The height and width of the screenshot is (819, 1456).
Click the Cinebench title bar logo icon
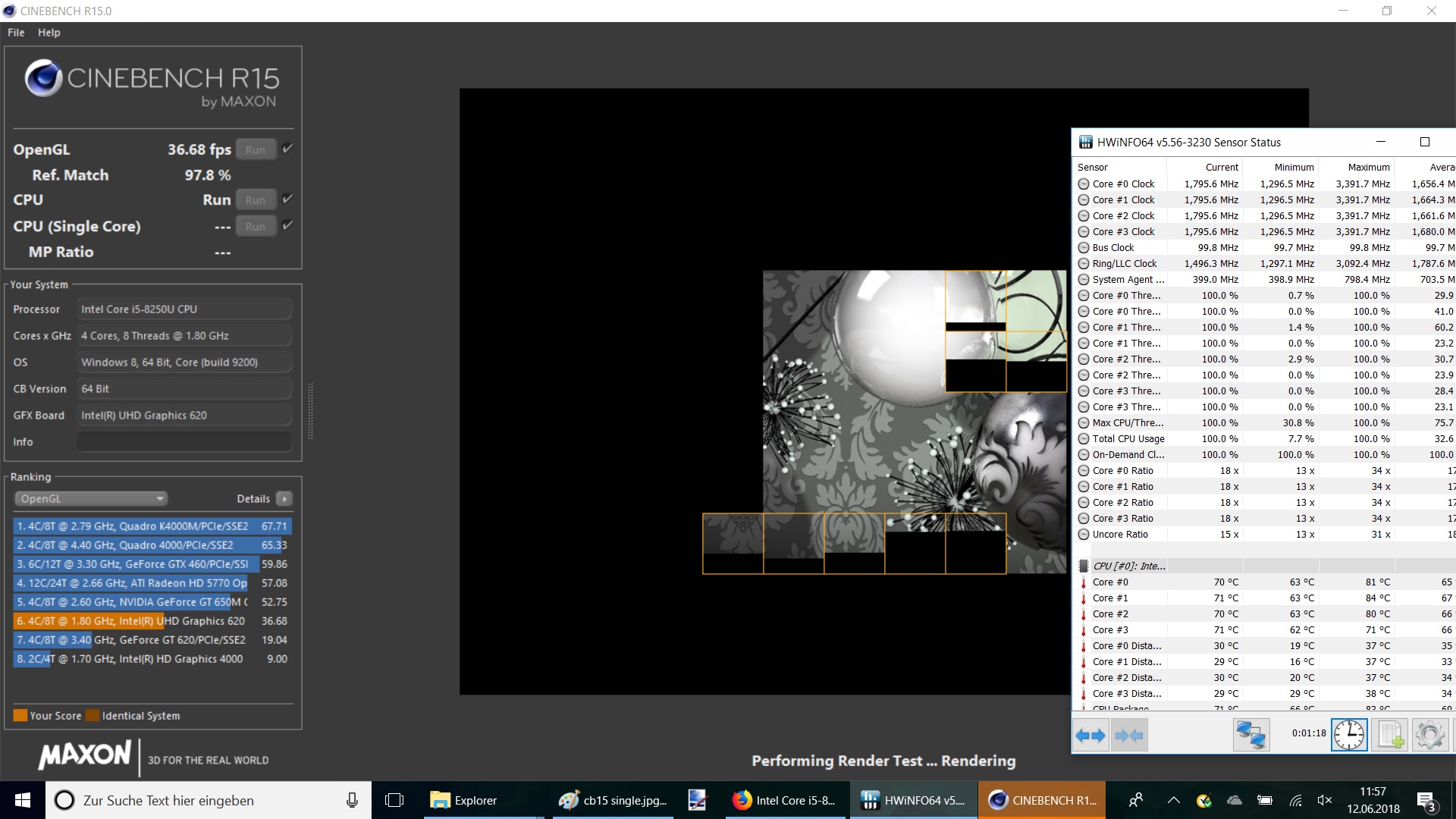click(9, 11)
